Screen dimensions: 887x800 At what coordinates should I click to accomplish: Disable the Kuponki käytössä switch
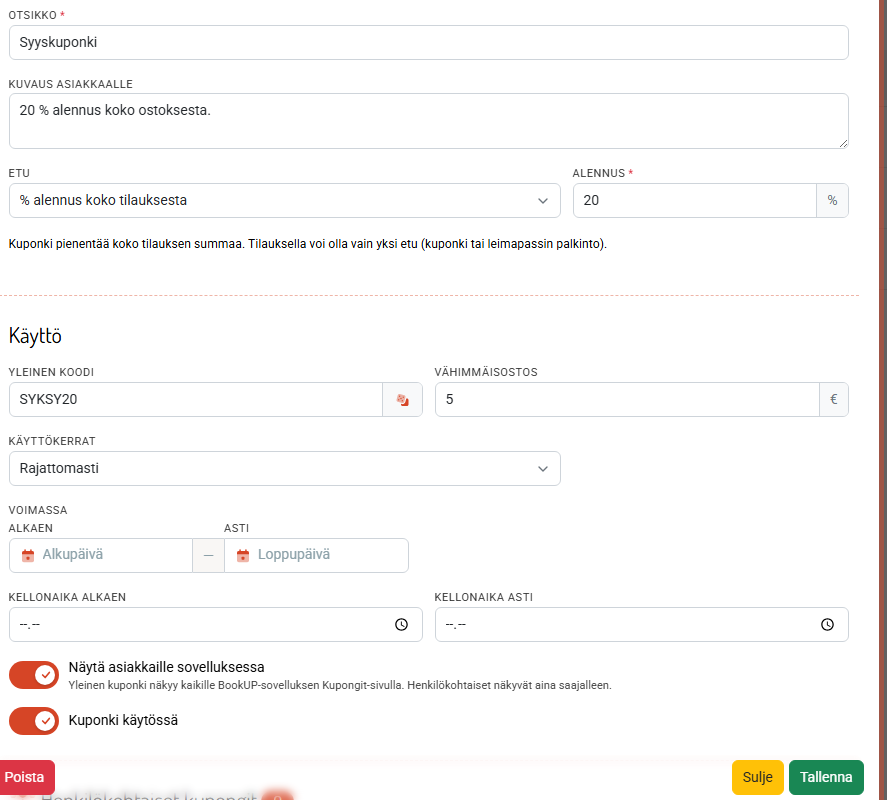(34, 721)
